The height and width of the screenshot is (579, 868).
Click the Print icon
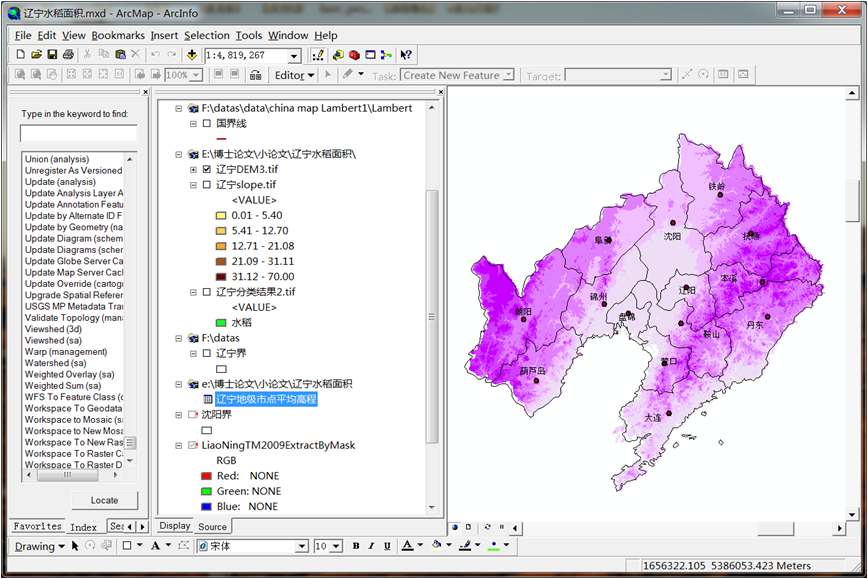[x=68, y=55]
